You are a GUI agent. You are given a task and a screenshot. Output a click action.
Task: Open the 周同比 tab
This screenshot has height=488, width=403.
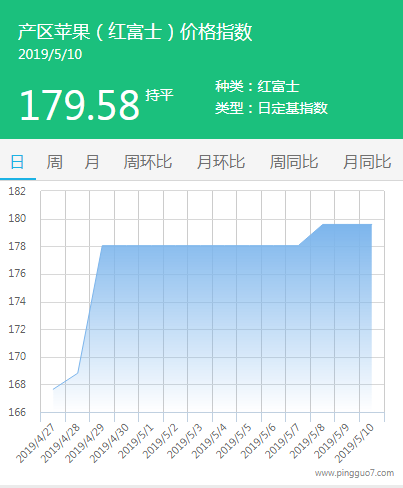tap(294, 162)
